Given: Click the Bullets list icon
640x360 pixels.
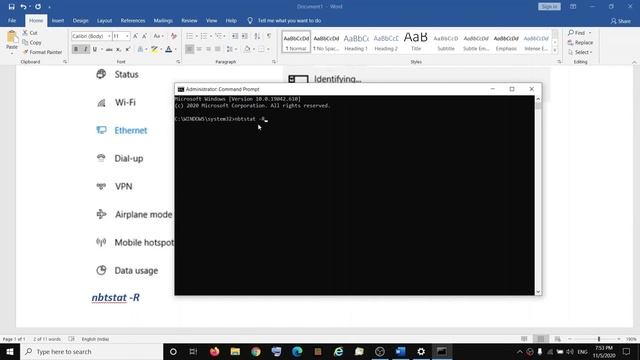Looking at the screenshot, I should pos(189,36).
